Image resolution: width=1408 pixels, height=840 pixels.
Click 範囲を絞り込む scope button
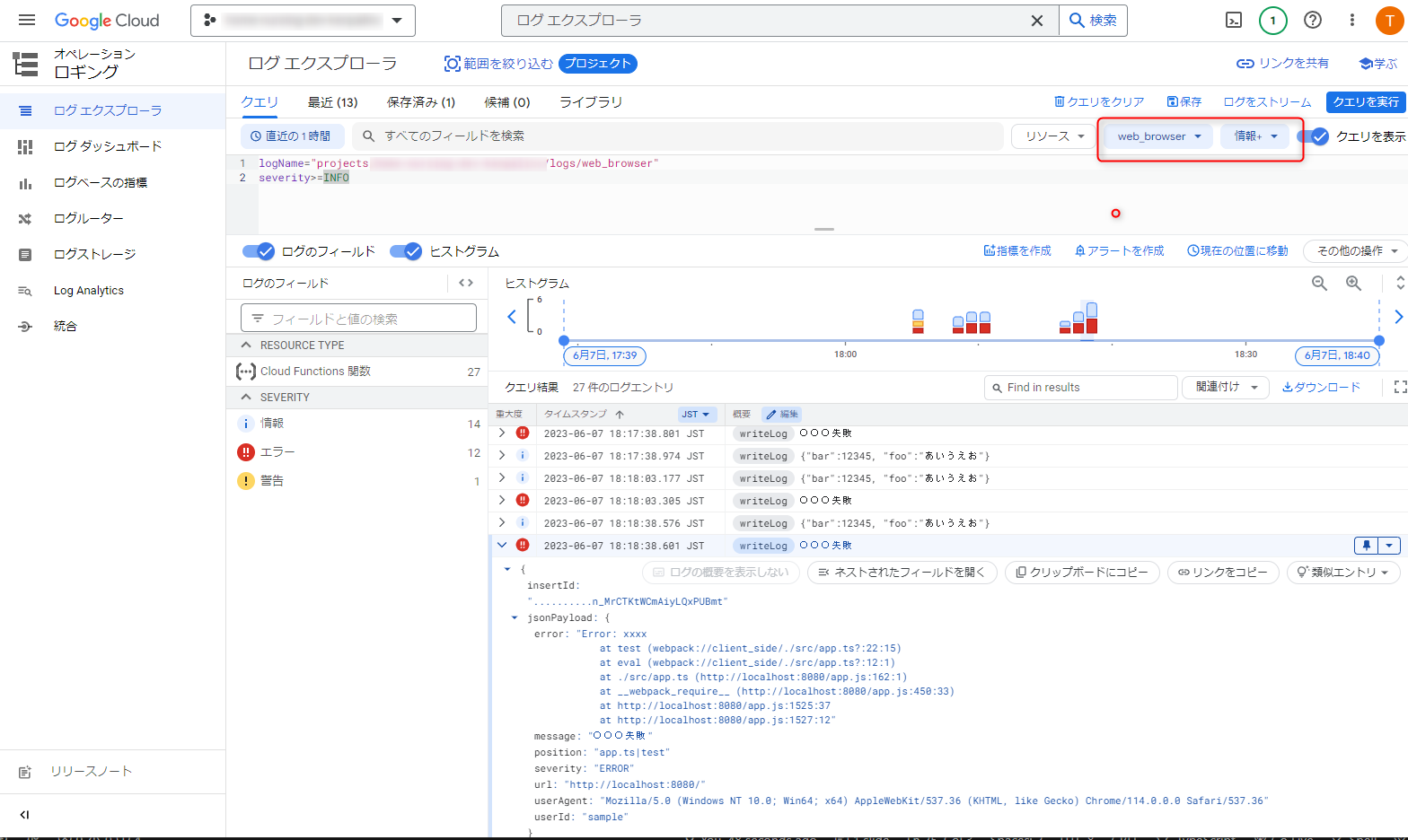pos(499,64)
